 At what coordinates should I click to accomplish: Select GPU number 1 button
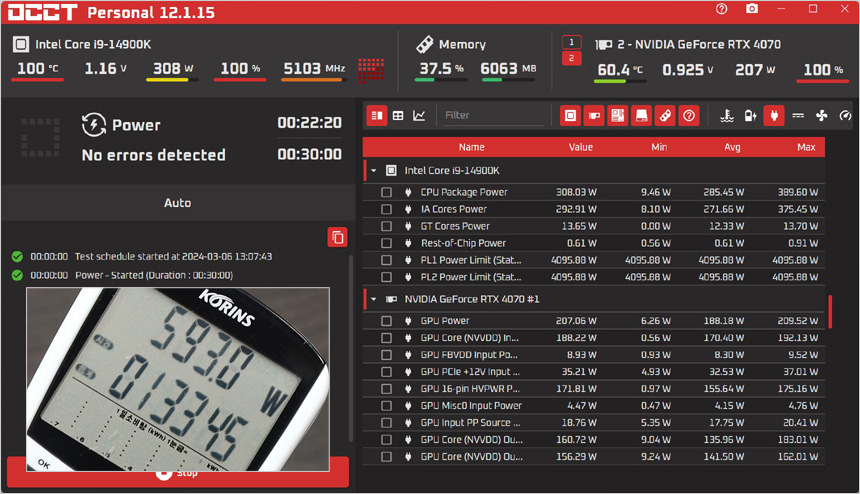click(572, 42)
